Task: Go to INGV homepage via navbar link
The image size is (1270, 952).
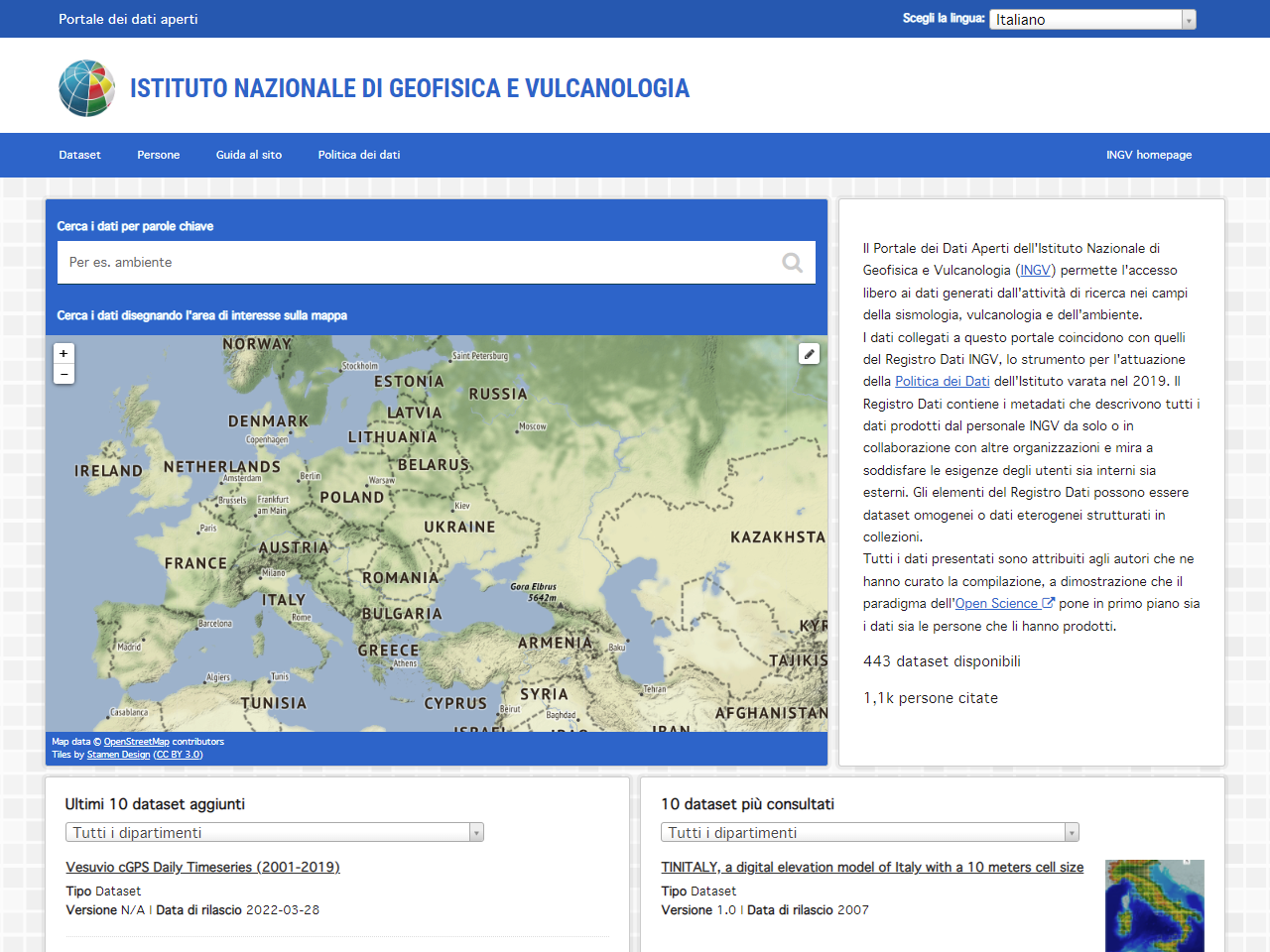Action: (x=1149, y=155)
